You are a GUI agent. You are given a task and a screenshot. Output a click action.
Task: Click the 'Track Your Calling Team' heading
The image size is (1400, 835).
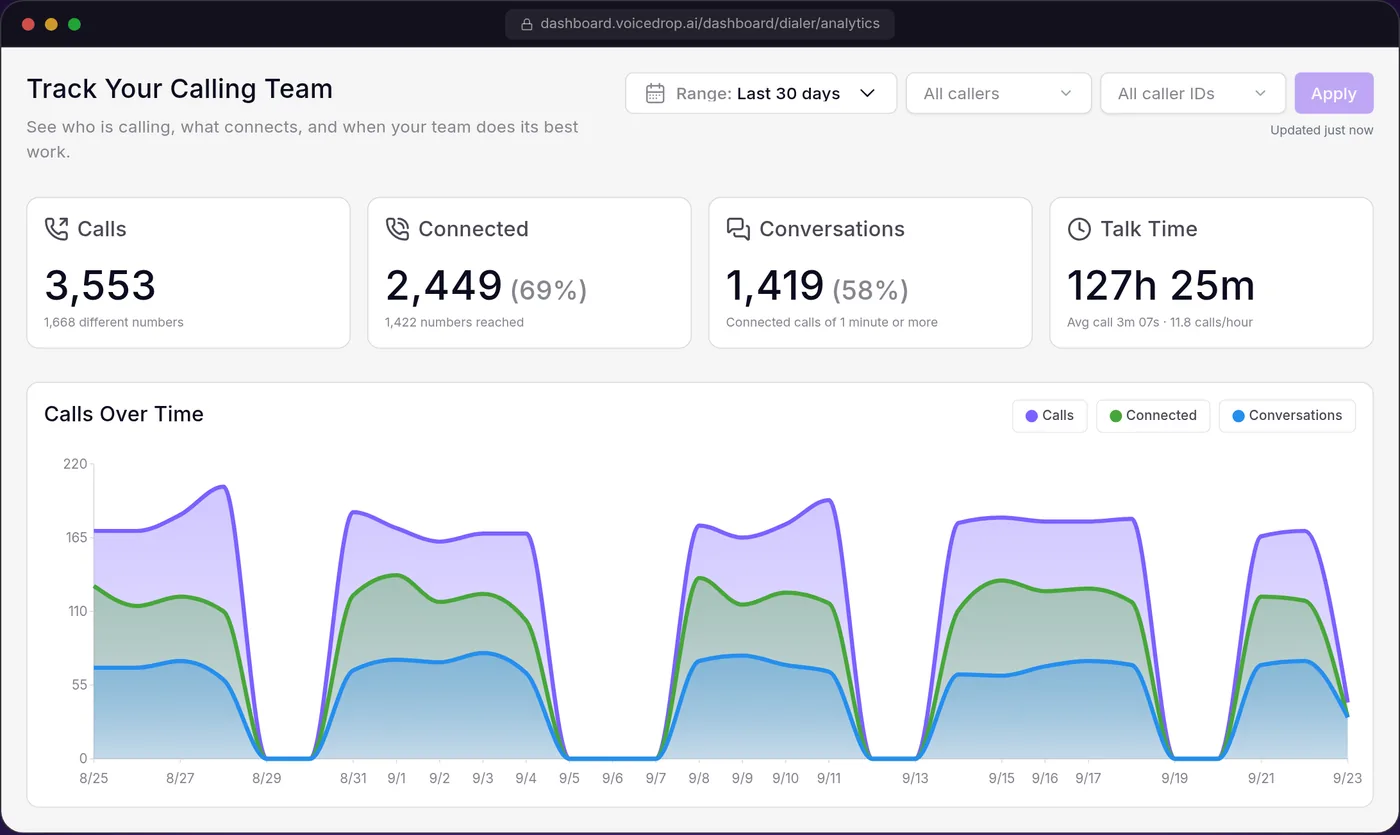180,89
